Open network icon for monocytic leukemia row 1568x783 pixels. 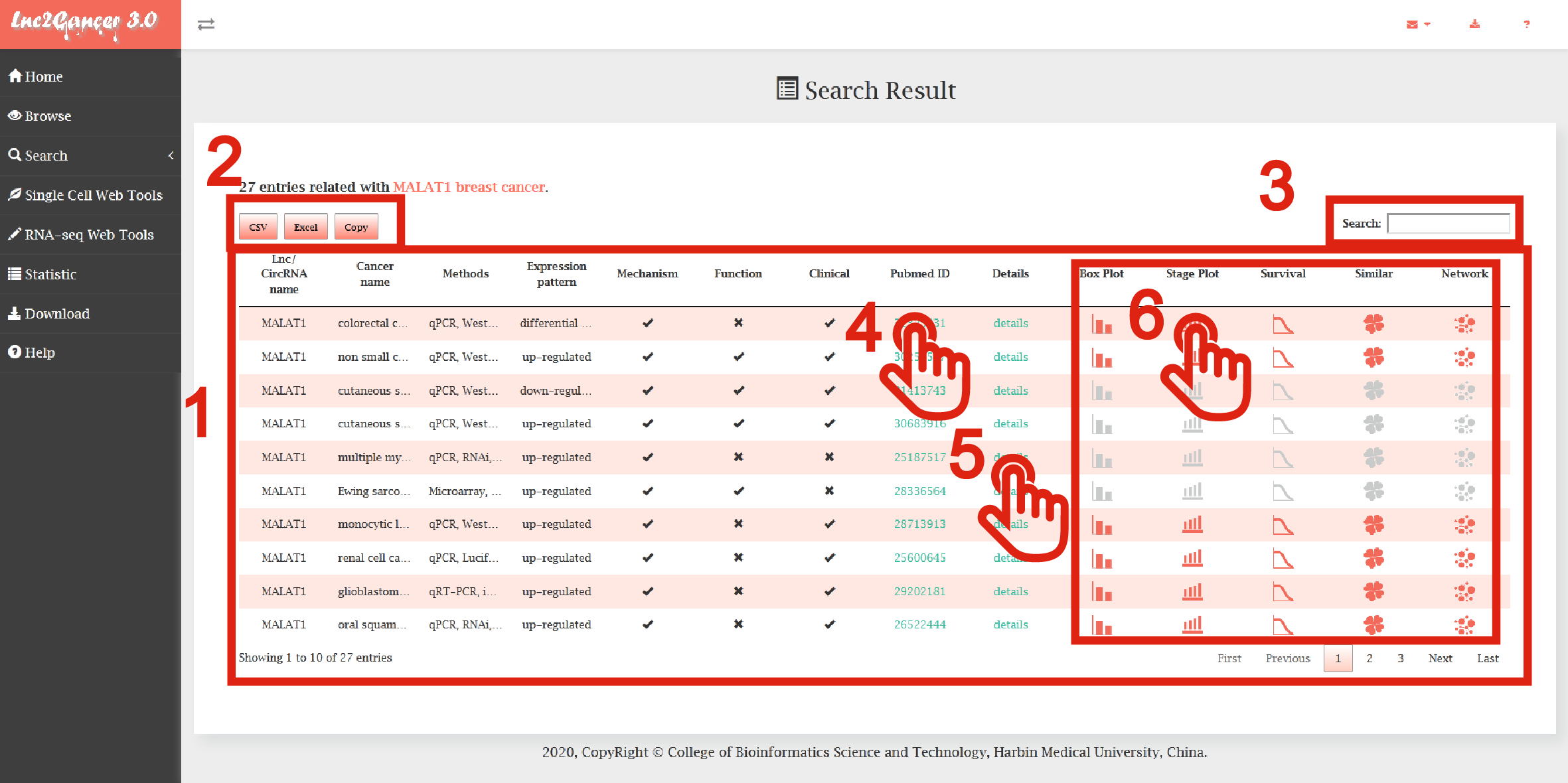click(x=1464, y=525)
